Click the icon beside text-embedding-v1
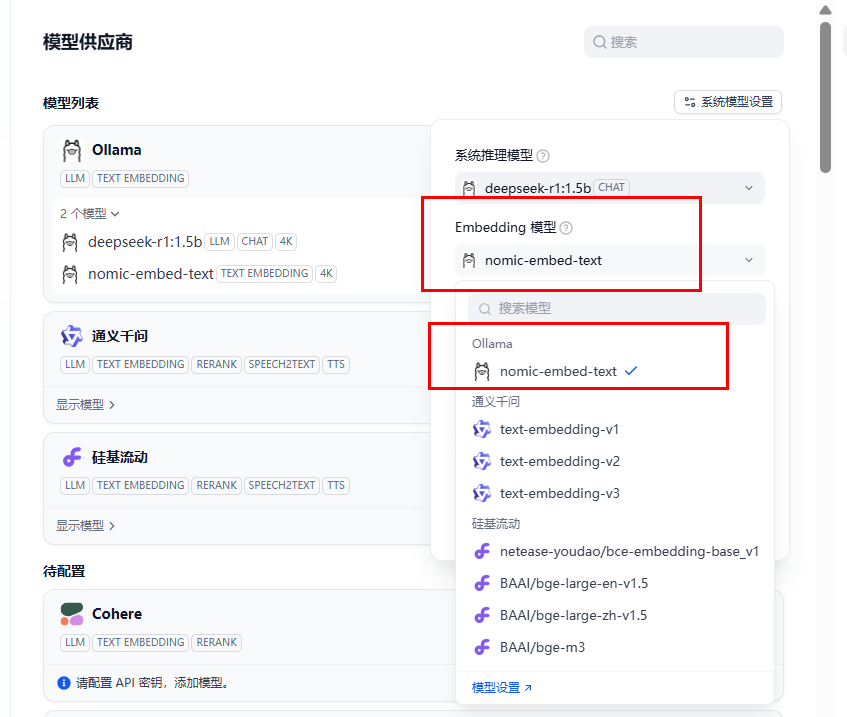 click(x=482, y=430)
